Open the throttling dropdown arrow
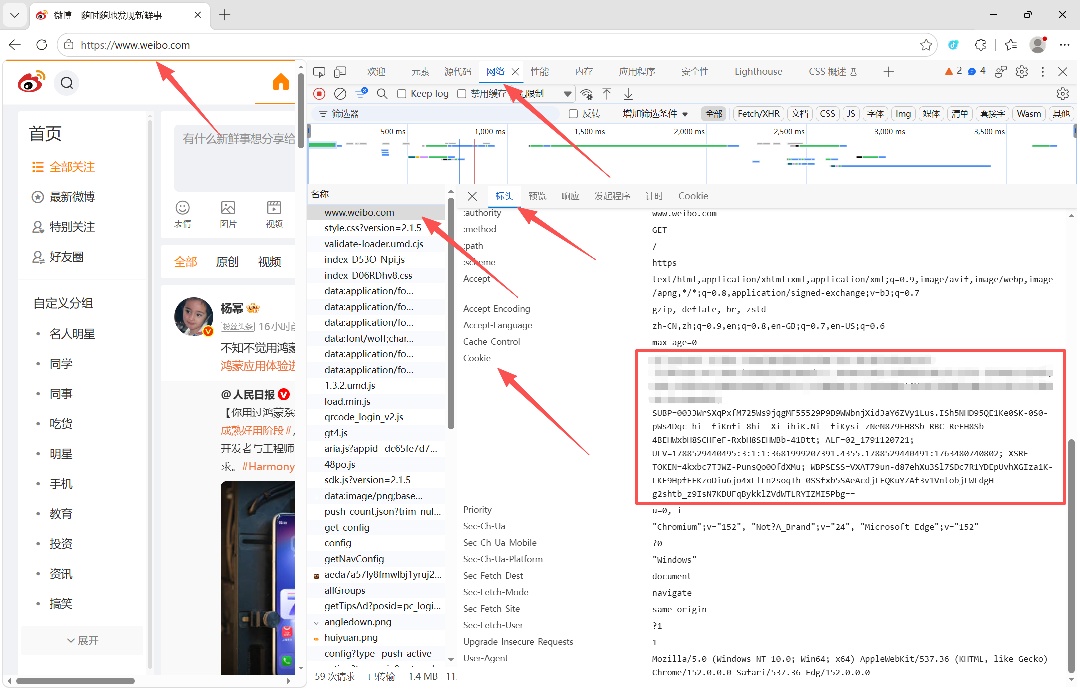Screen dimensions: 1080x690 pos(568,94)
